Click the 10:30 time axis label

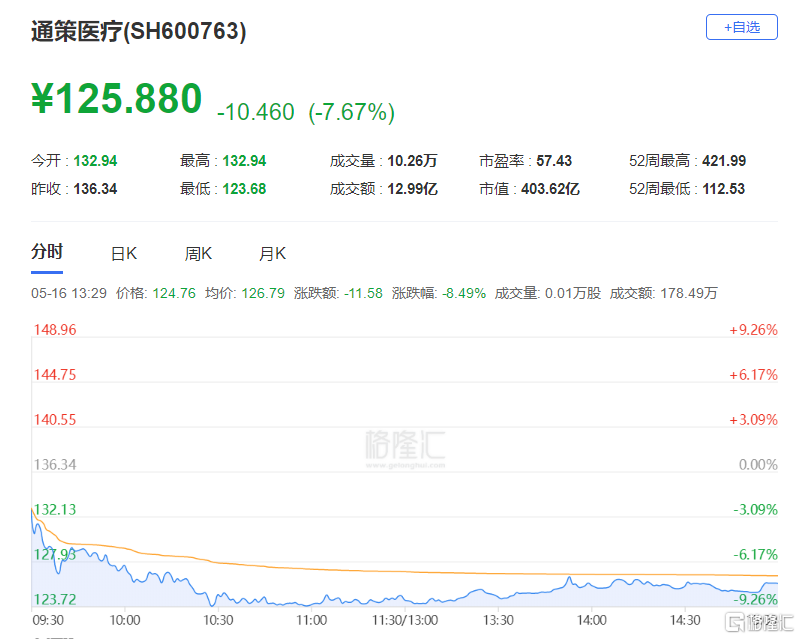tap(218, 620)
